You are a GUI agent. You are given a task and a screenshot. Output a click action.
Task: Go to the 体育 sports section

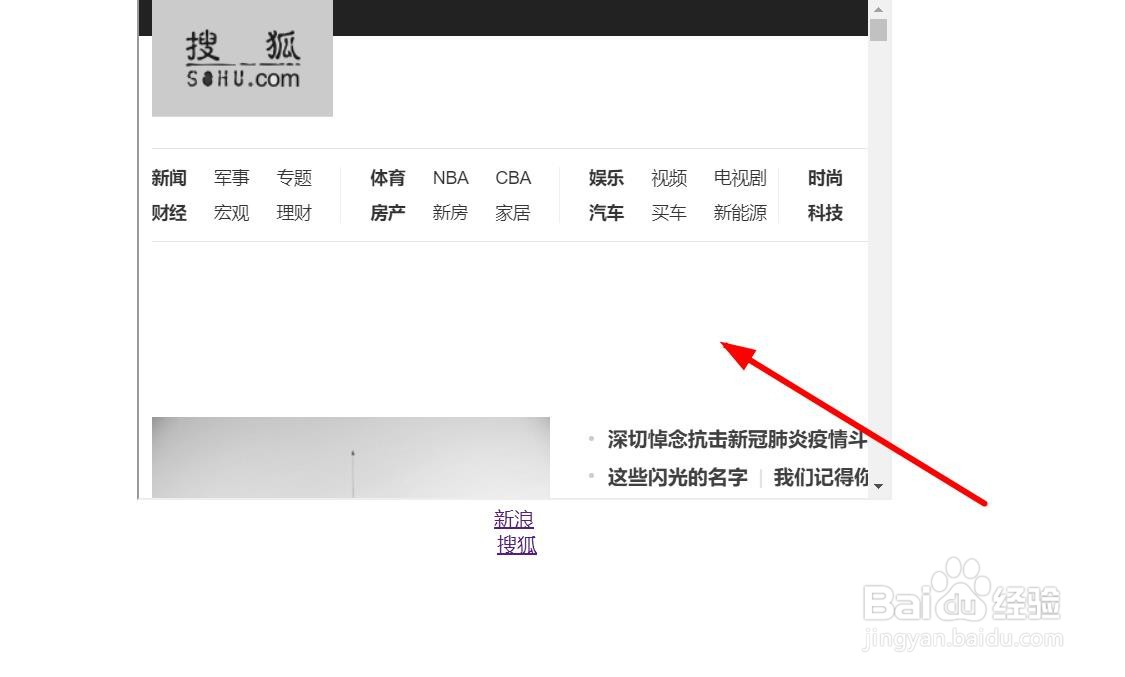[x=388, y=178]
